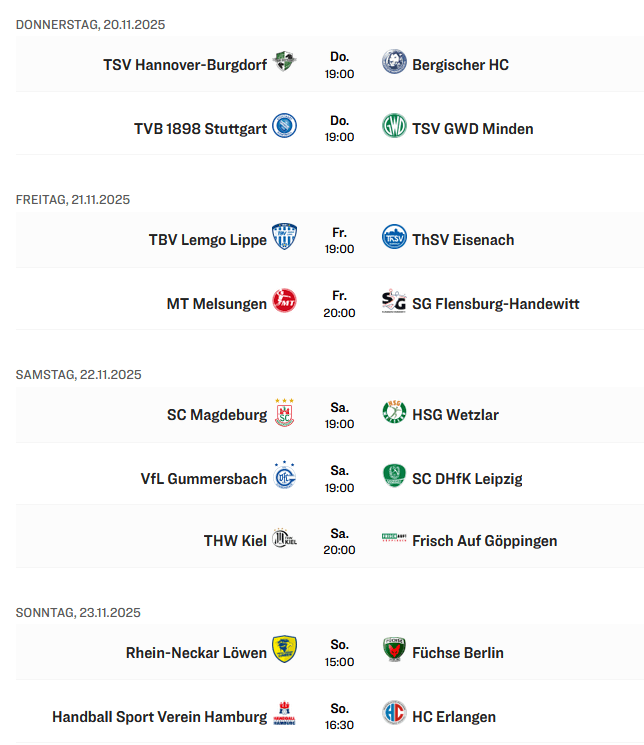This screenshot has height=745, width=644.
Task: Click the Sa. 20:00 kickoff time
Action: coord(340,541)
